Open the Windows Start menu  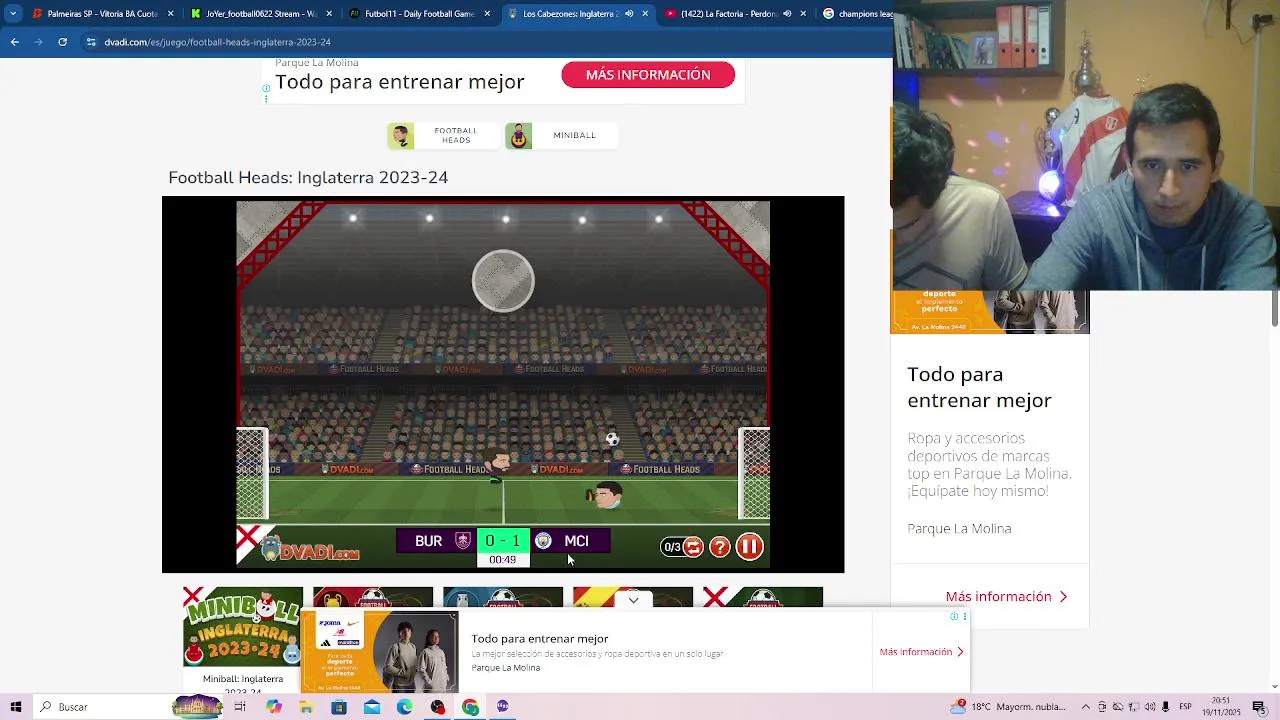(15, 707)
